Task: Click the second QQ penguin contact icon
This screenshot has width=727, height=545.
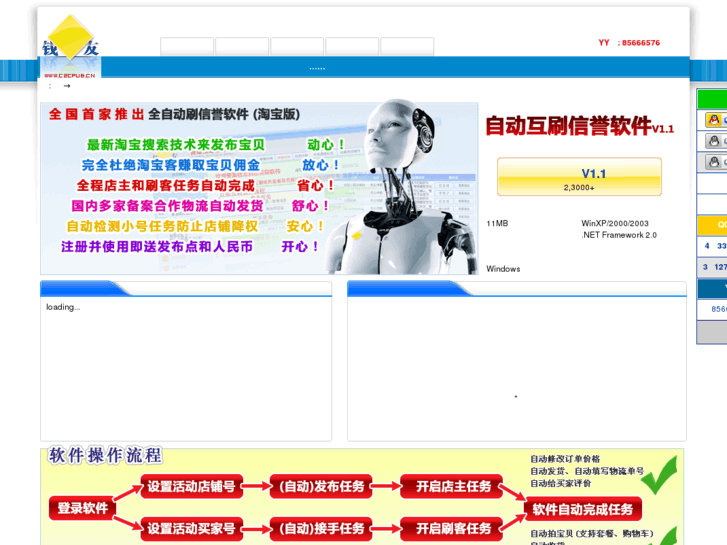Action: tap(713, 141)
